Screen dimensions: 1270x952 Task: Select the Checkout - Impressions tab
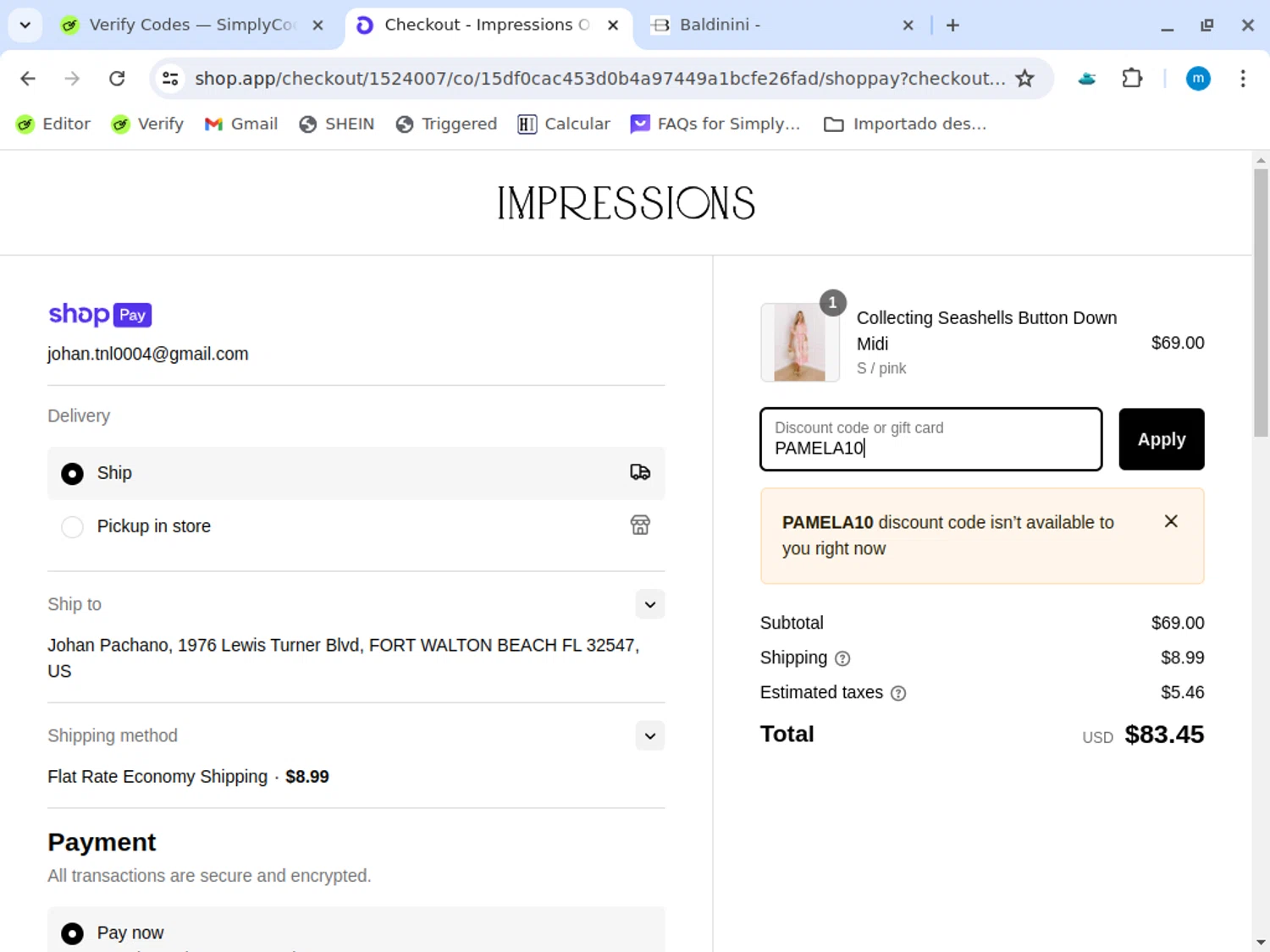pos(487,25)
